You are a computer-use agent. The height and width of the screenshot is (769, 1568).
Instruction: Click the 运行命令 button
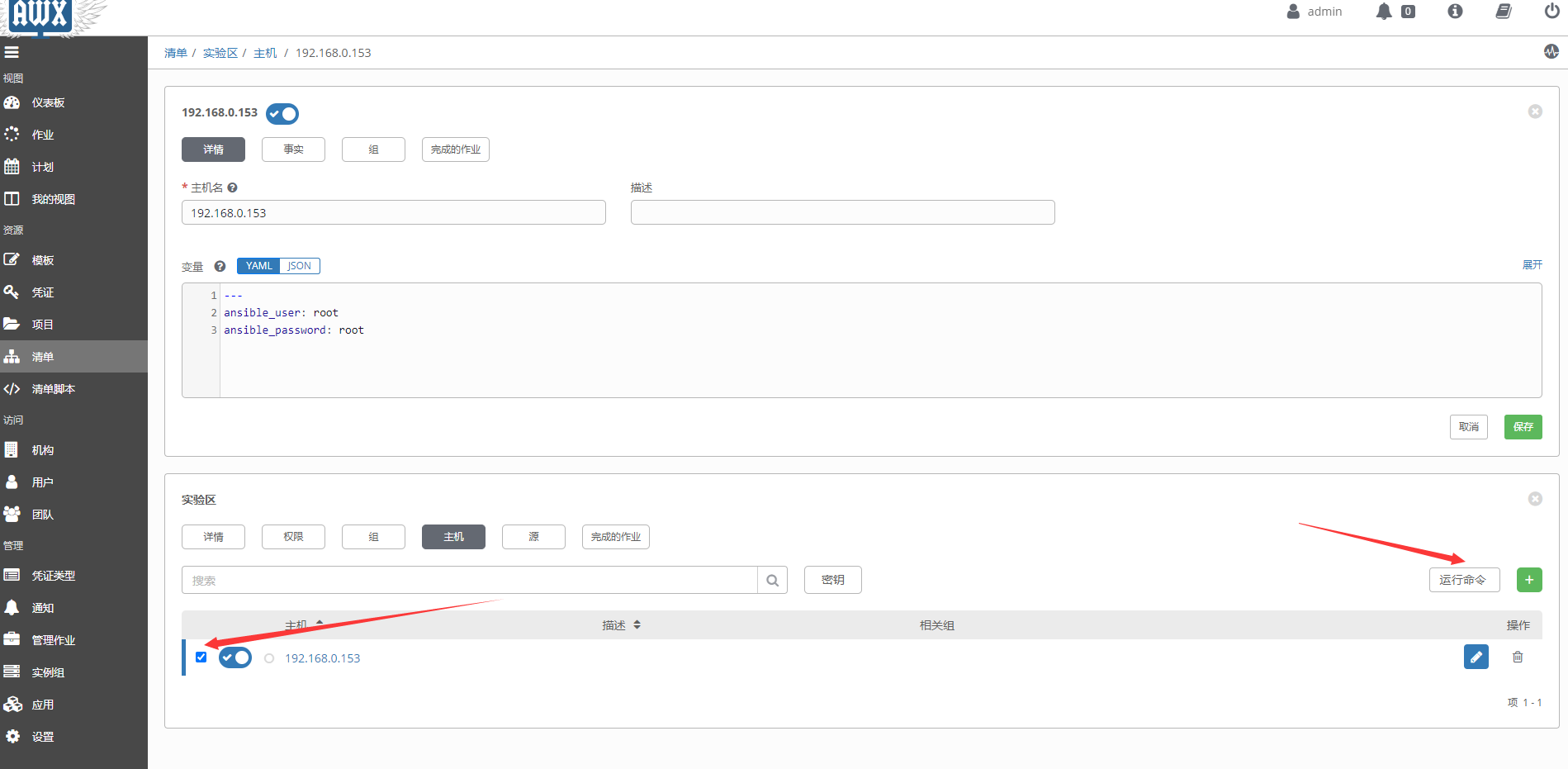(x=1464, y=579)
